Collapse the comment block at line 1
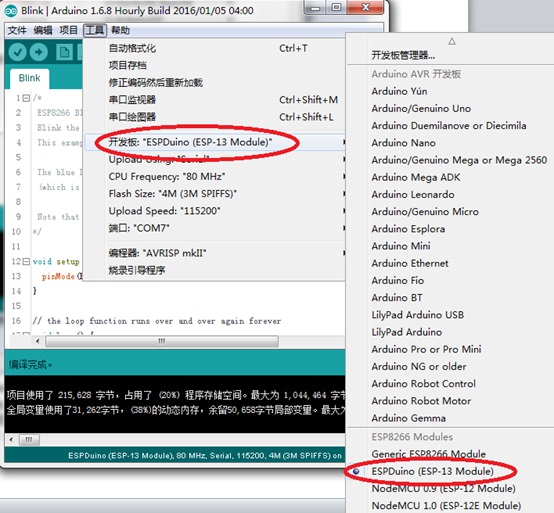This screenshot has height=513, width=554. point(26,98)
